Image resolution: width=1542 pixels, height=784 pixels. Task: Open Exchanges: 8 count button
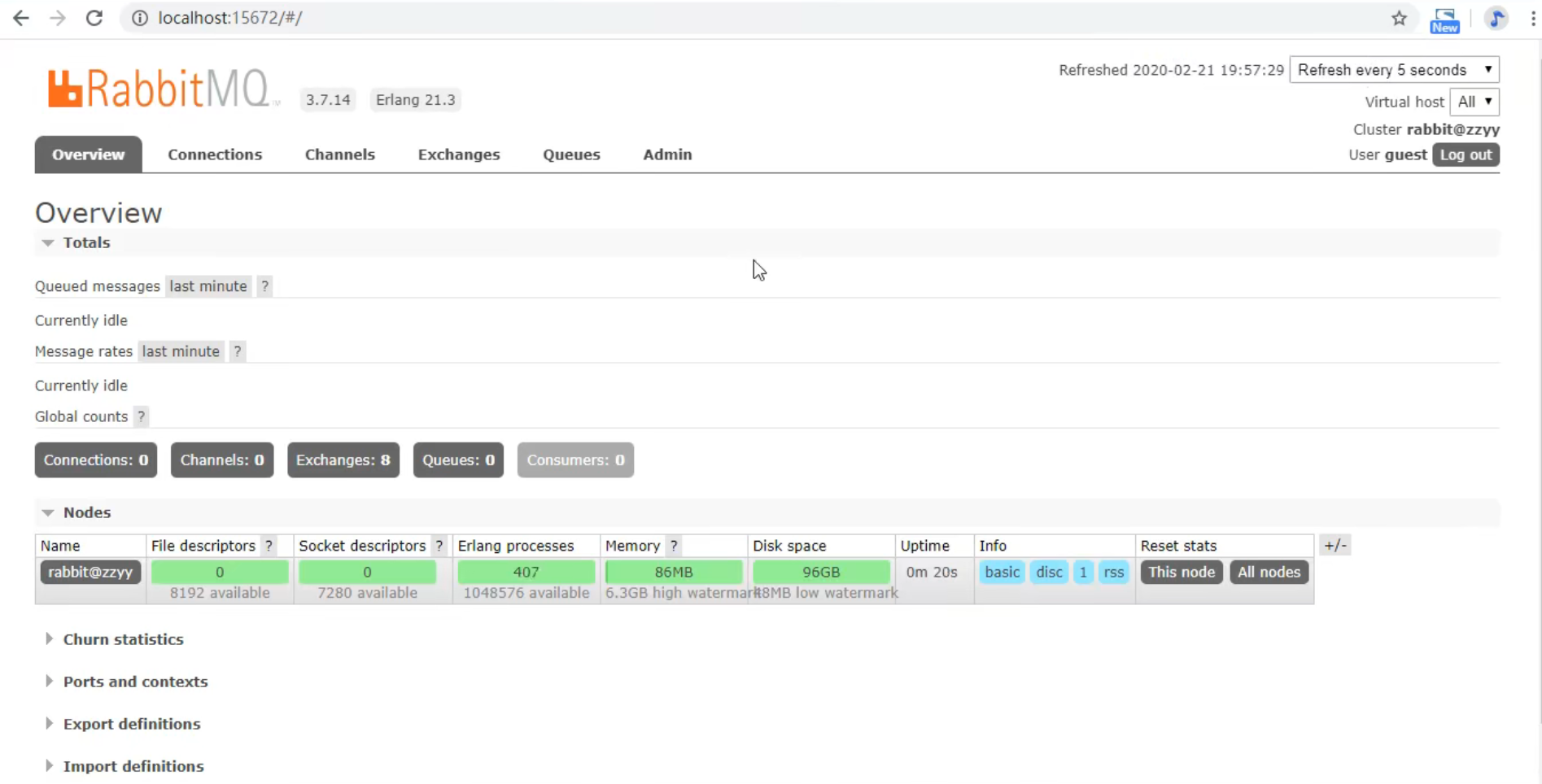coord(343,460)
